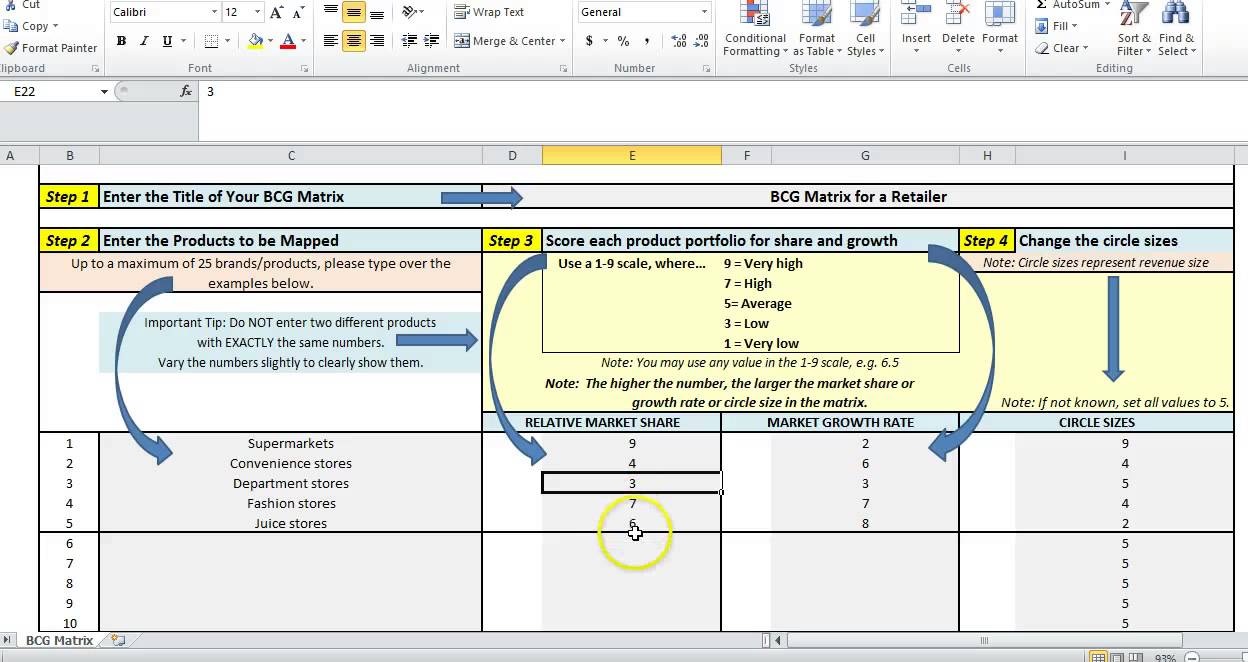The height and width of the screenshot is (662, 1248).
Task: Apply cell borders with the Borders icon
Action: point(211,41)
